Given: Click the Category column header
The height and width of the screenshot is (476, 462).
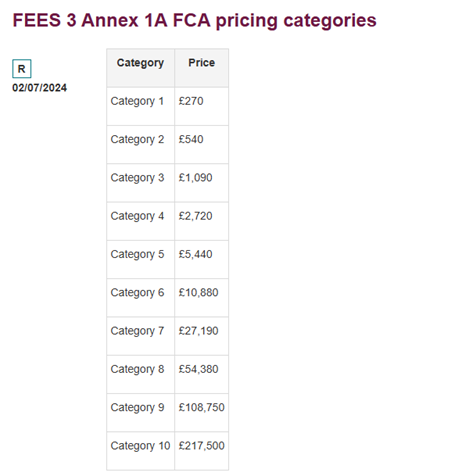Looking at the screenshot, I should pos(140,68).
